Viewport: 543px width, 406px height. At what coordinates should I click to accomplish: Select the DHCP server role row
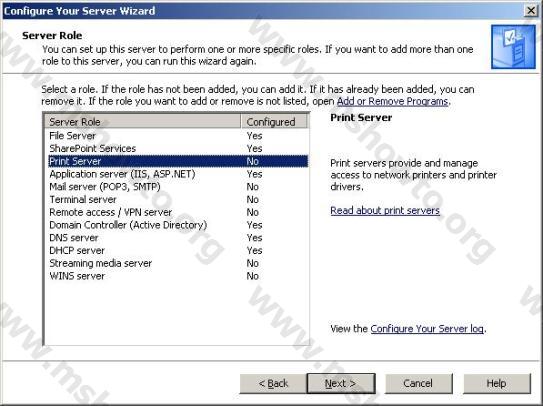pos(178,250)
